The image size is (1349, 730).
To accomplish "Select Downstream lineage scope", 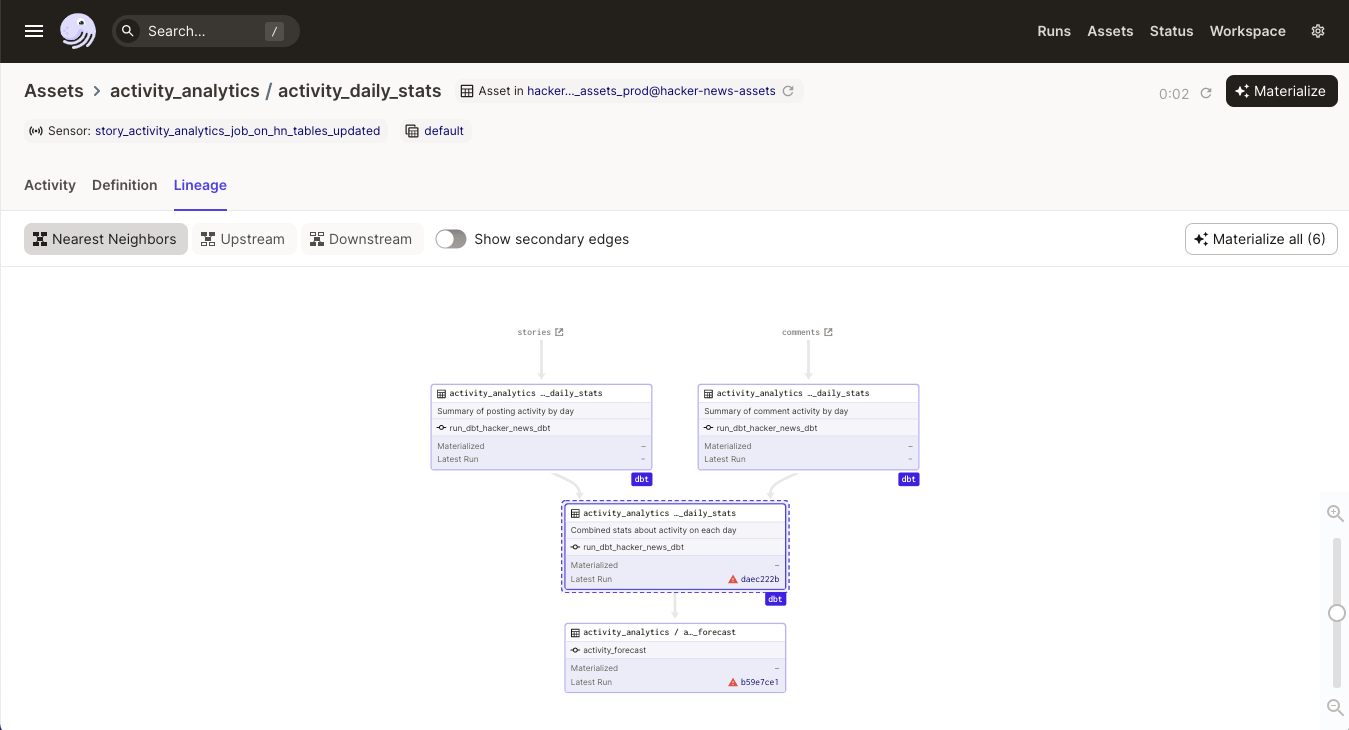I will point(361,239).
